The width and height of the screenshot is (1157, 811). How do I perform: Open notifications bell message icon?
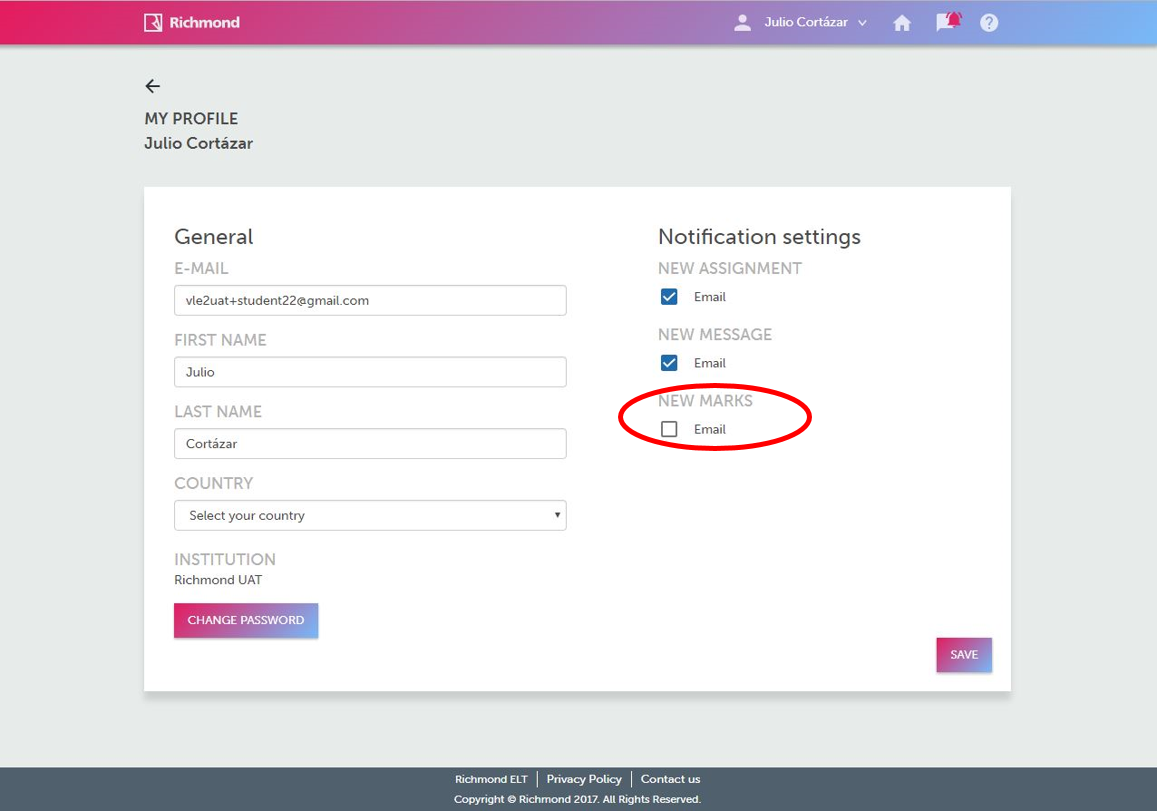coord(947,22)
